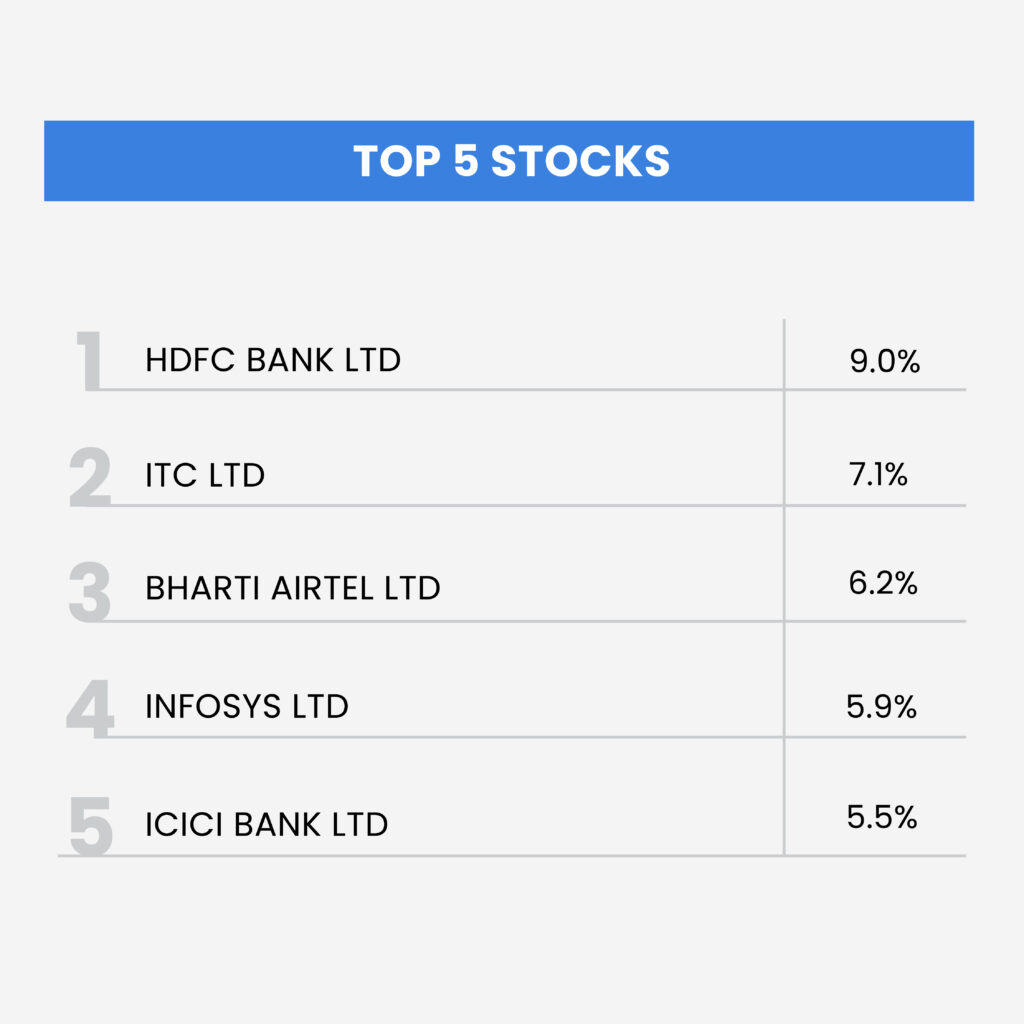Click the word BANK in HDFC row
Image resolution: width=1024 pixels, height=1024 pixels.
[290, 360]
